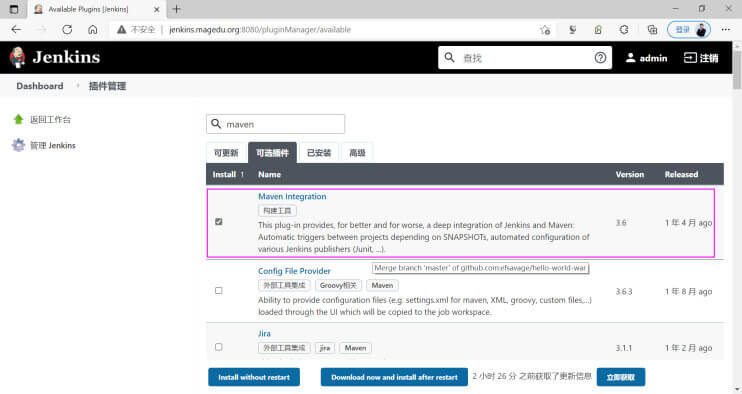
Task: Click 外部工具集成 tag under Config File Provider
Action: pos(284,285)
